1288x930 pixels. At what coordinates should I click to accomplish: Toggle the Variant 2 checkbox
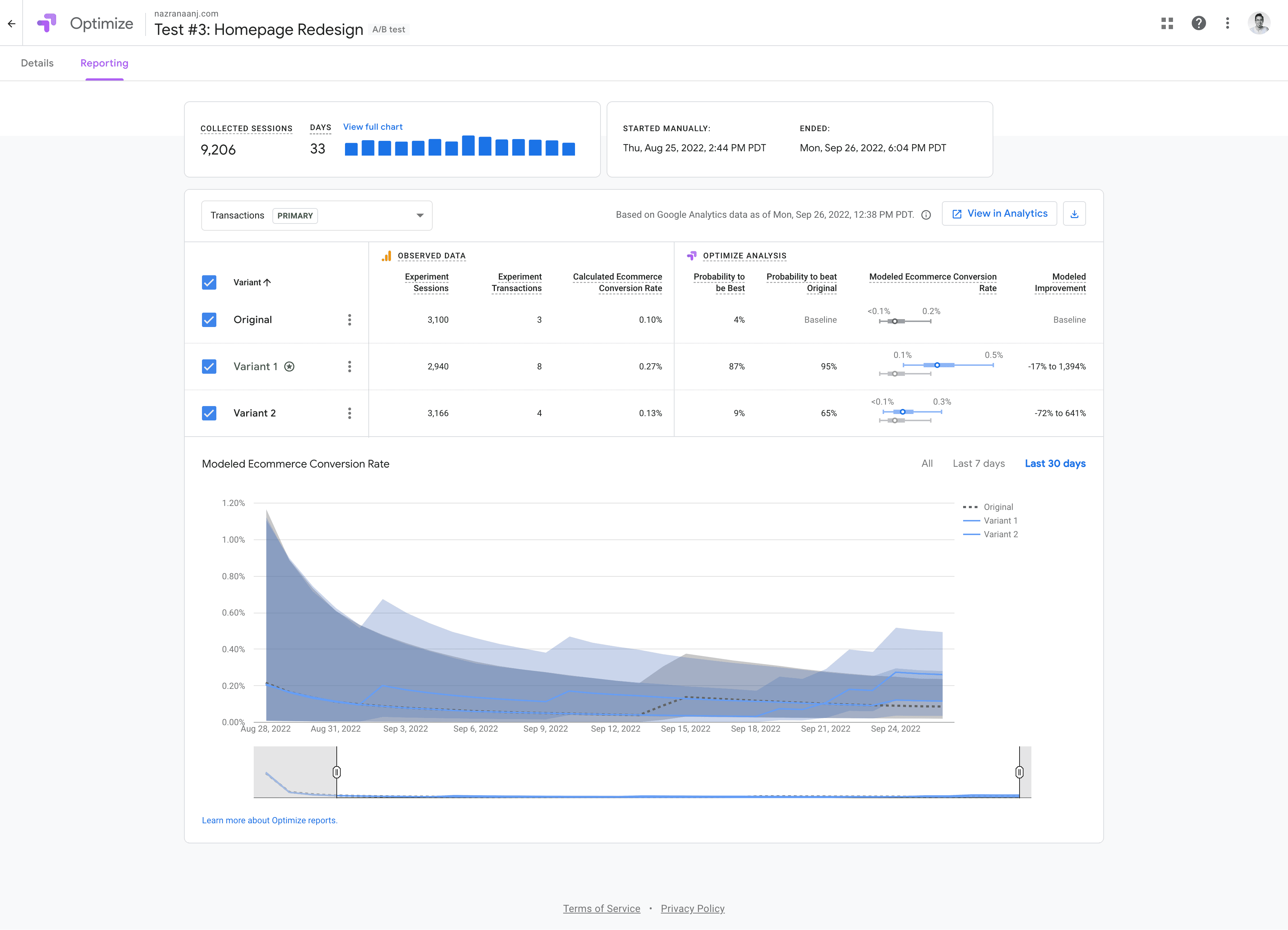tap(209, 413)
